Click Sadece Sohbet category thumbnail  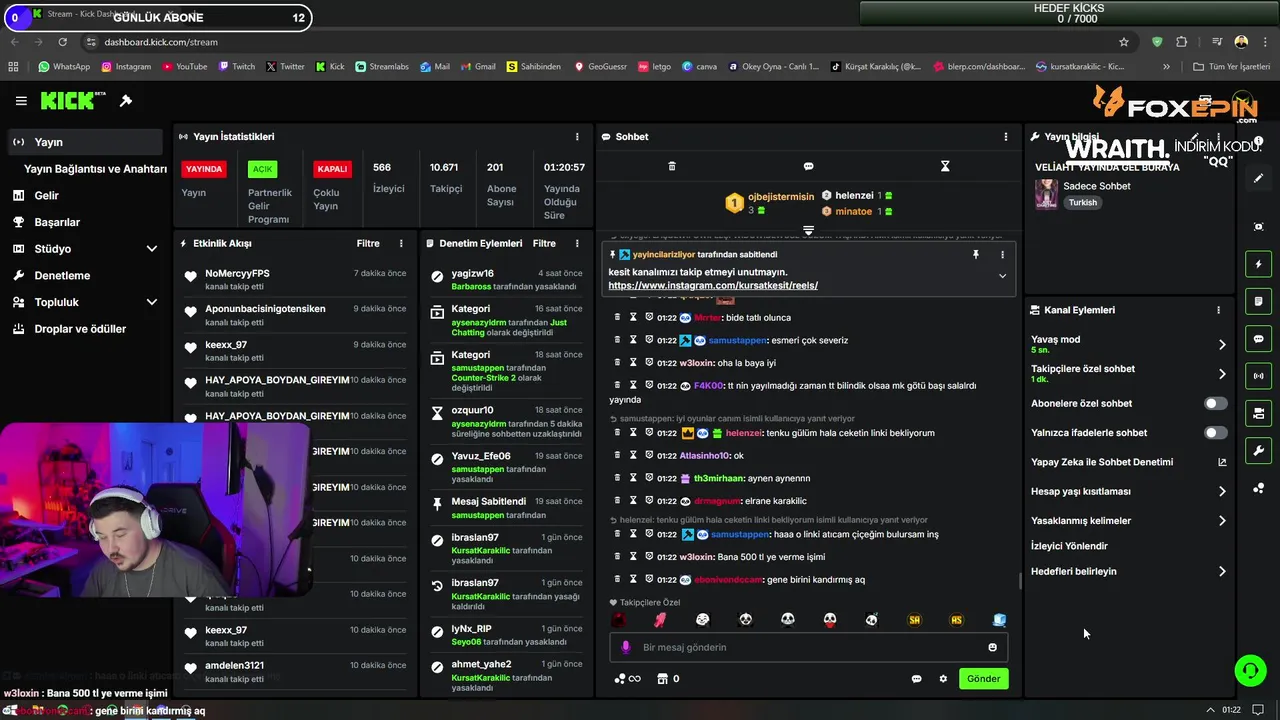(1046, 194)
